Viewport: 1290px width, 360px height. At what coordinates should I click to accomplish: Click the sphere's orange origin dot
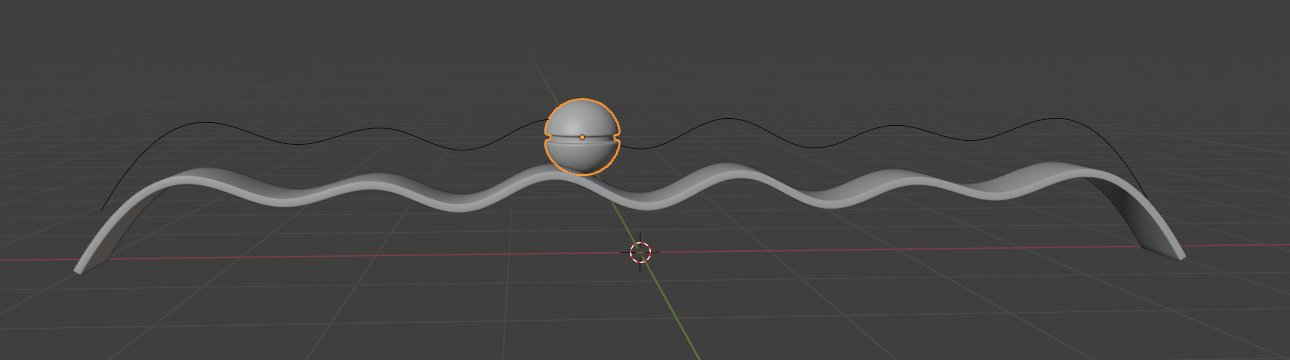point(582,136)
